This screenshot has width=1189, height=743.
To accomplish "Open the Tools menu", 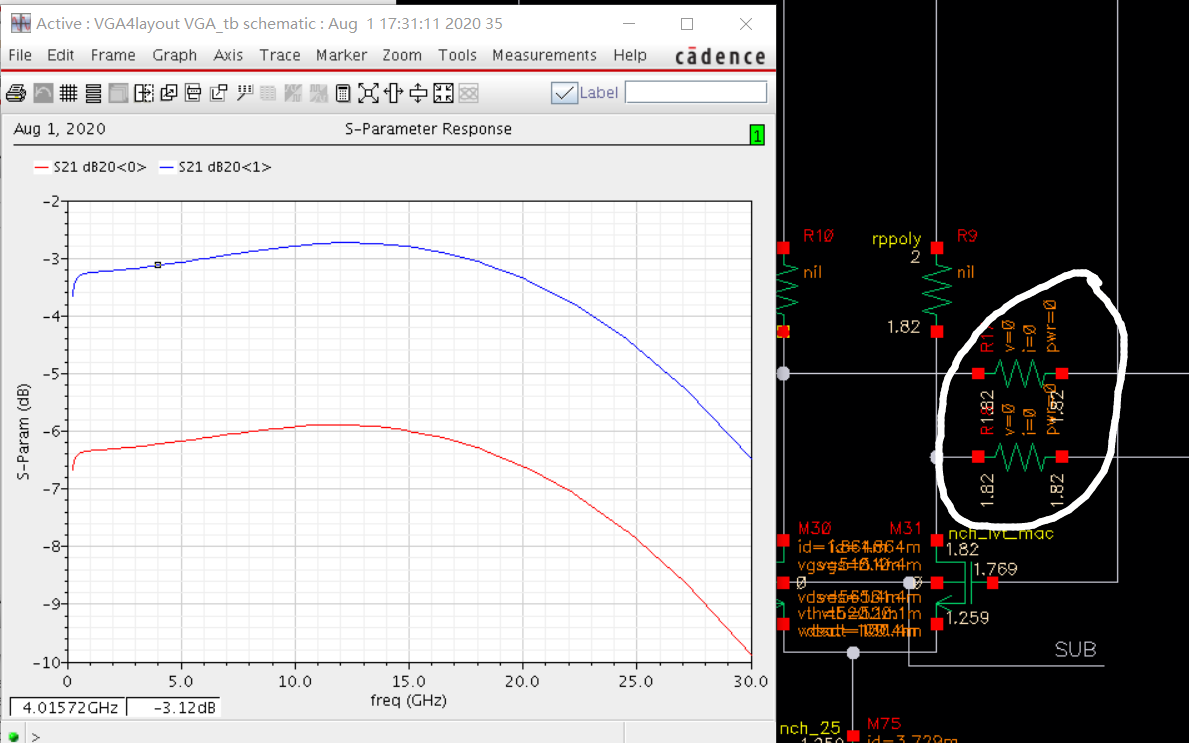I will tap(457, 55).
